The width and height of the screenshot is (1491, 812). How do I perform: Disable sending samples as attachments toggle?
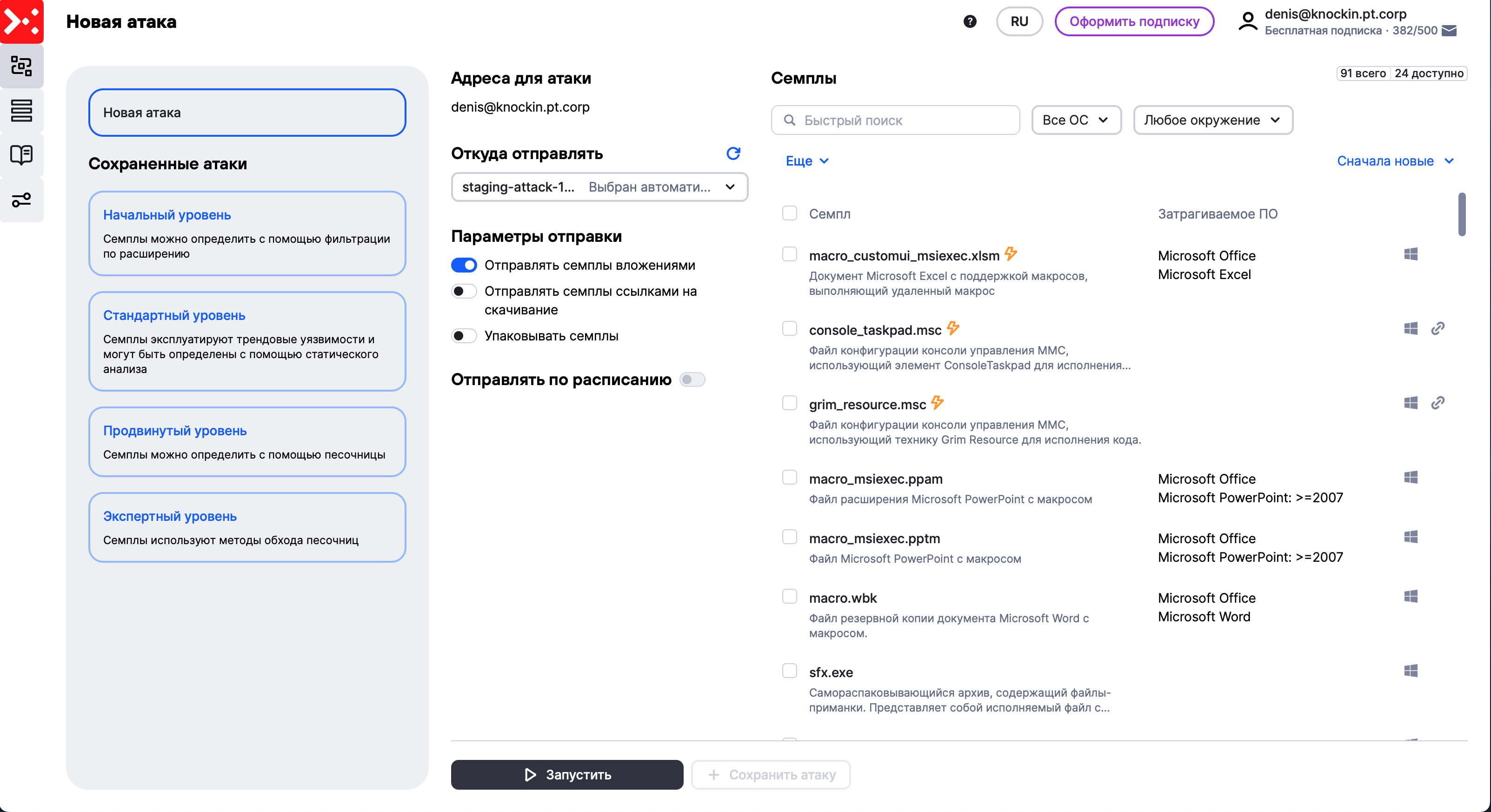click(464, 265)
